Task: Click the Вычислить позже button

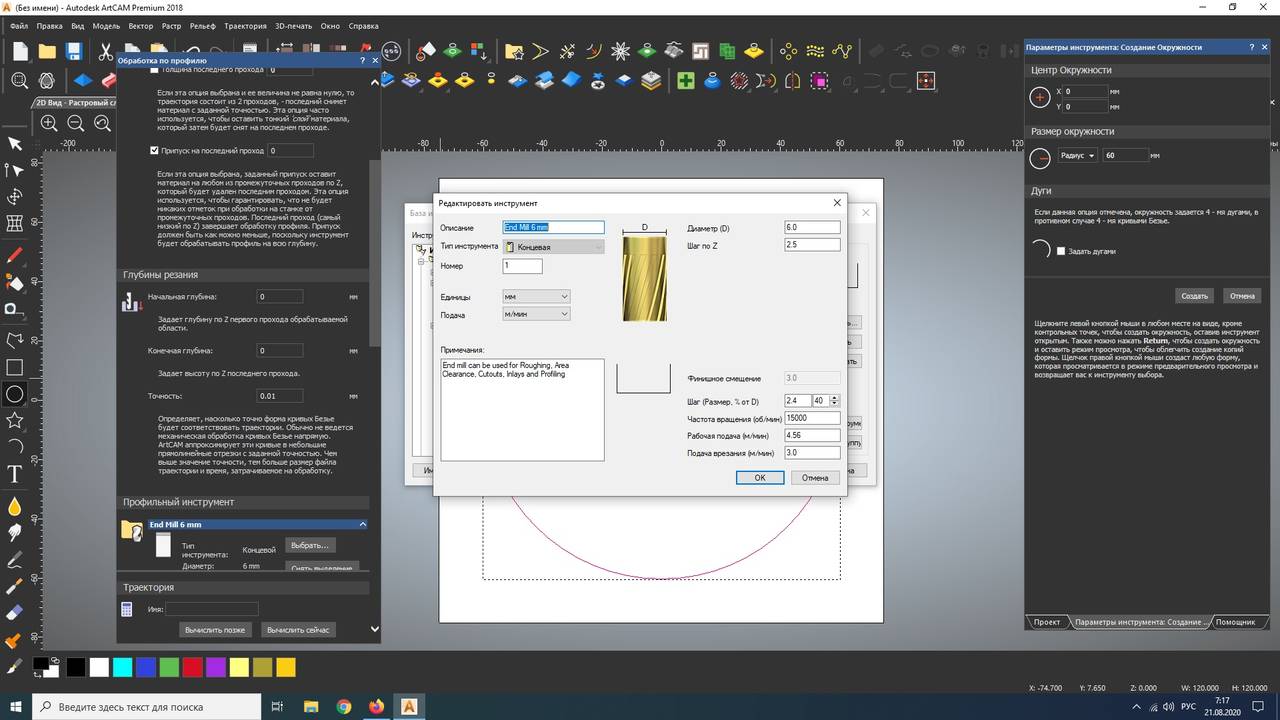Action: tap(215, 630)
